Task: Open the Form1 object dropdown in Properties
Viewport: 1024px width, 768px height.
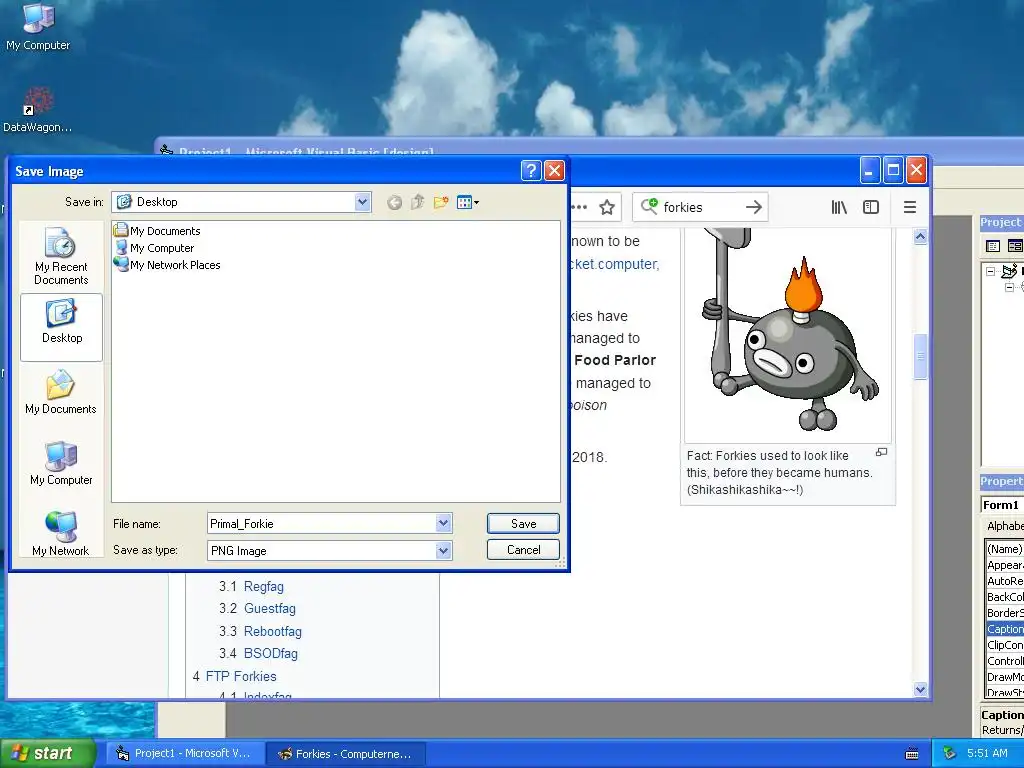Action: coord(1002,505)
